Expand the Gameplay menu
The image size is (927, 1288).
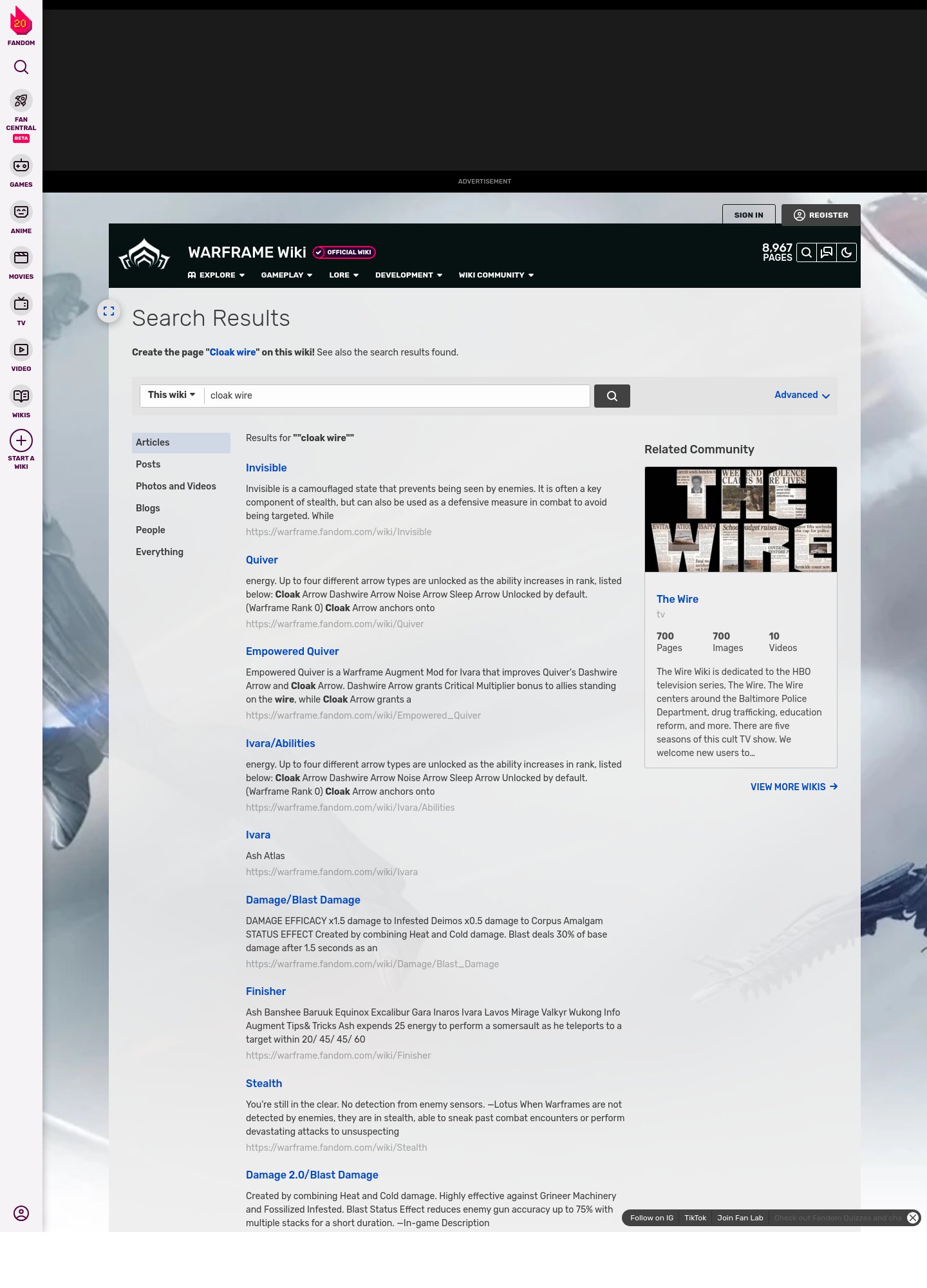(286, 275)
